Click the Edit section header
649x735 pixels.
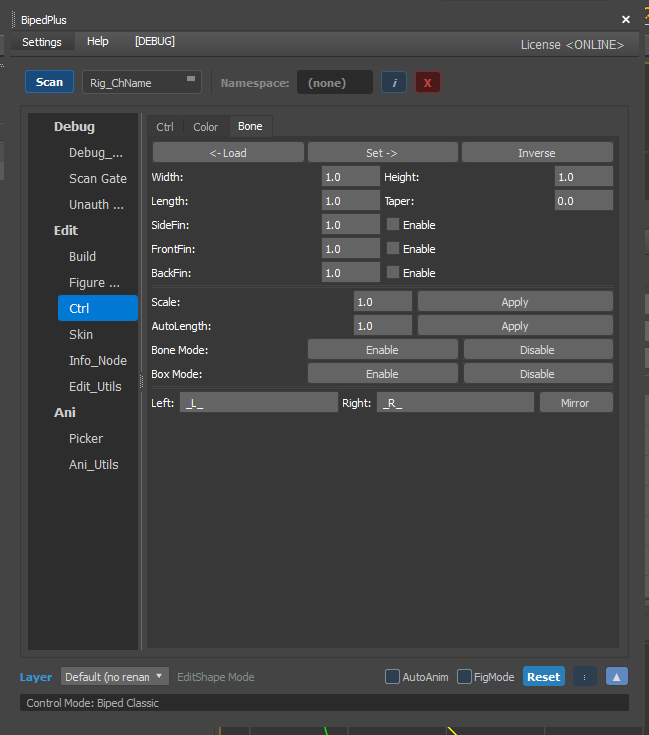(66, 231)
